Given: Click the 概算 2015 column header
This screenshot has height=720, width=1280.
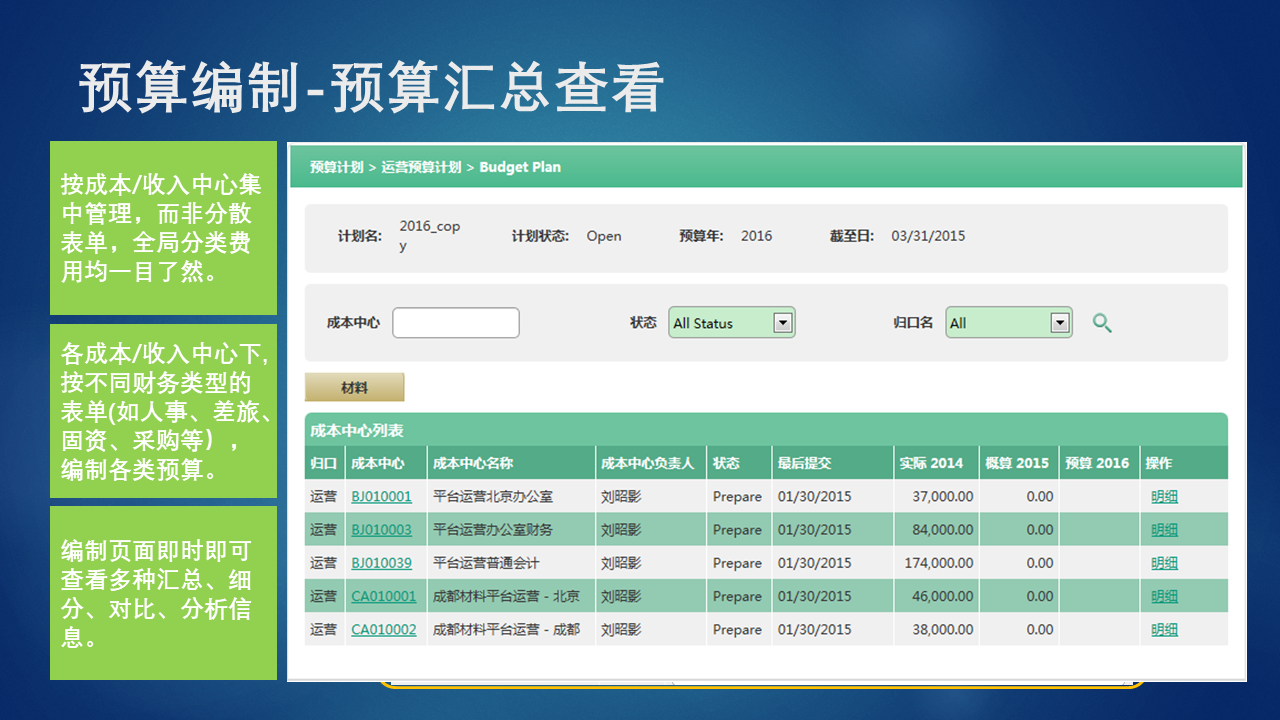Looking at the screenshot, I should pyautogui.click(x=1017, y=463).
